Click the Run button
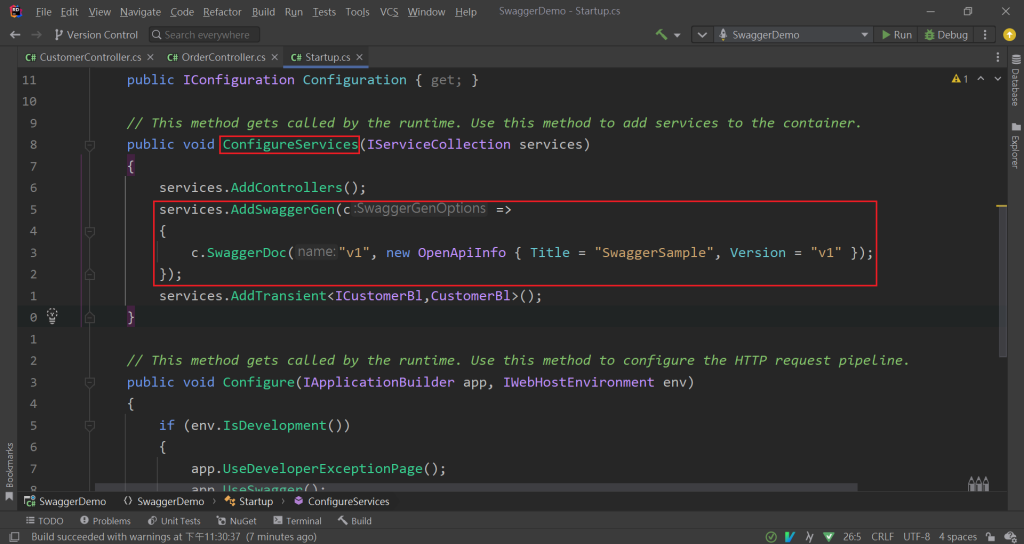Image resolution: width=1024 pixels, height=544 pixels. [x=897, y=35]
